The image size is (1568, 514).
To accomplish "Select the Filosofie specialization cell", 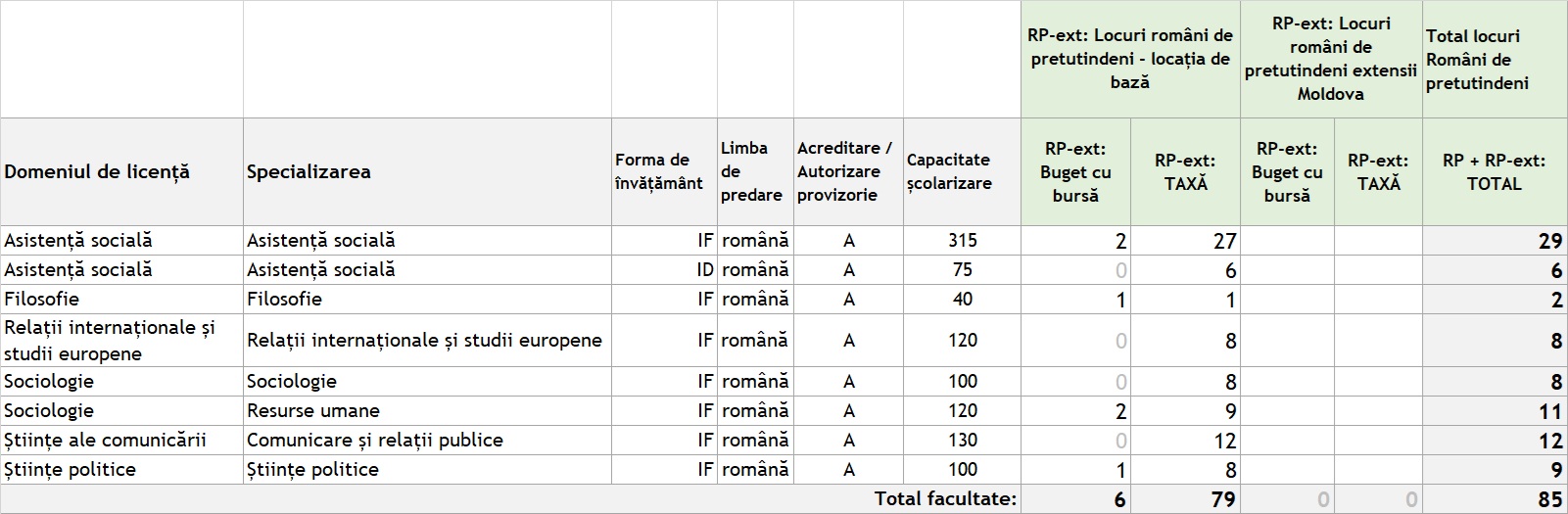I will tap(427, 299).
